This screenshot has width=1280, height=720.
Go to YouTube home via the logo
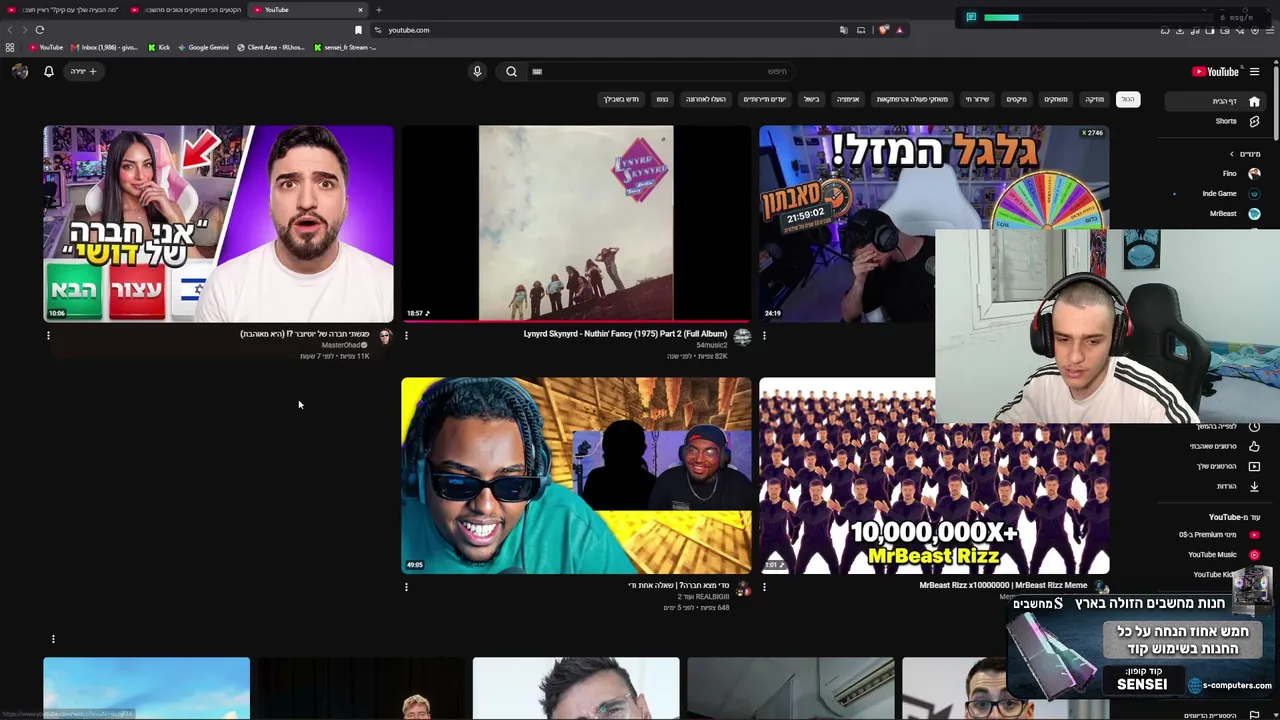click(x=1215, y=71)
